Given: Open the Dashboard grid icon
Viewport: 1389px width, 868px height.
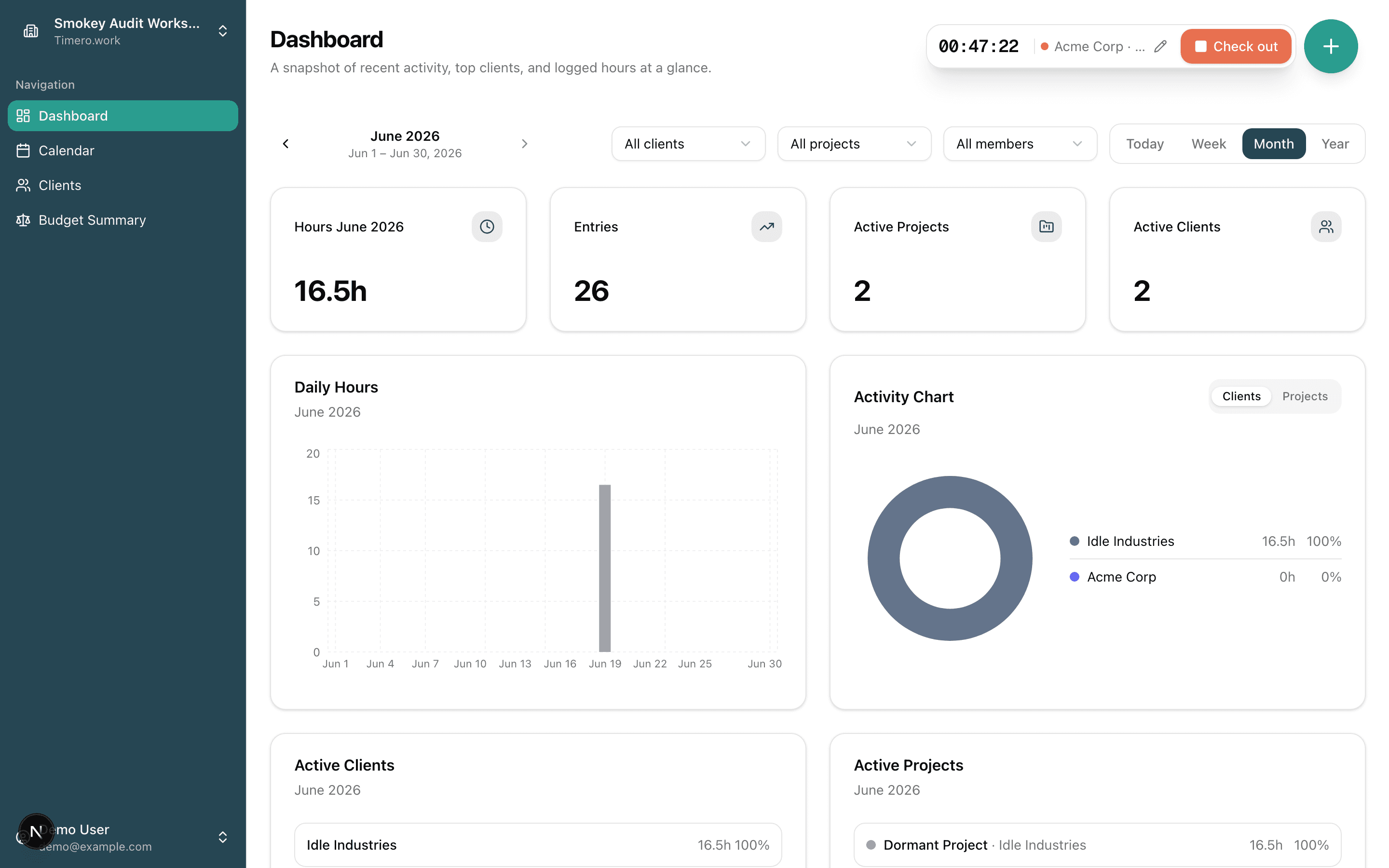Looking at the screenshot, I should pyautogui.click(x=23, y=116).
